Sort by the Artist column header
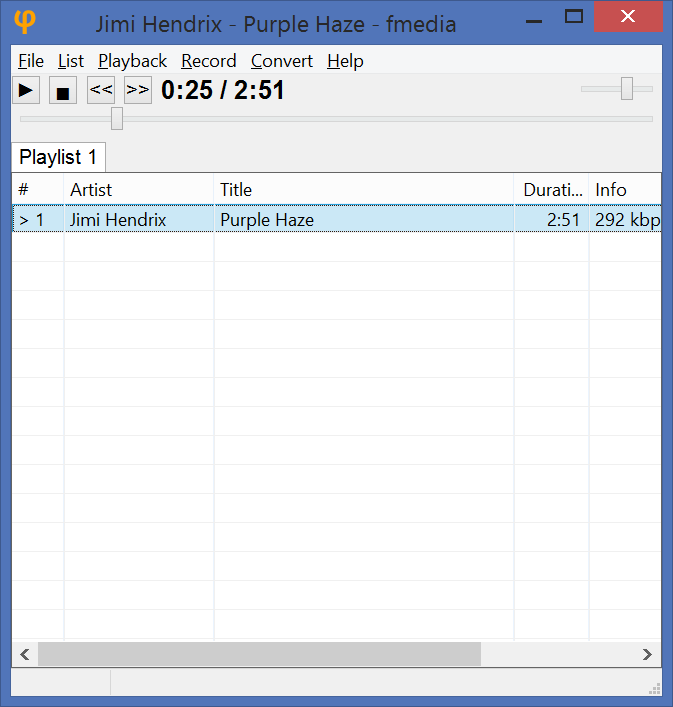The width and height of the screenshot is (673, 707). (x=139, y=190)
